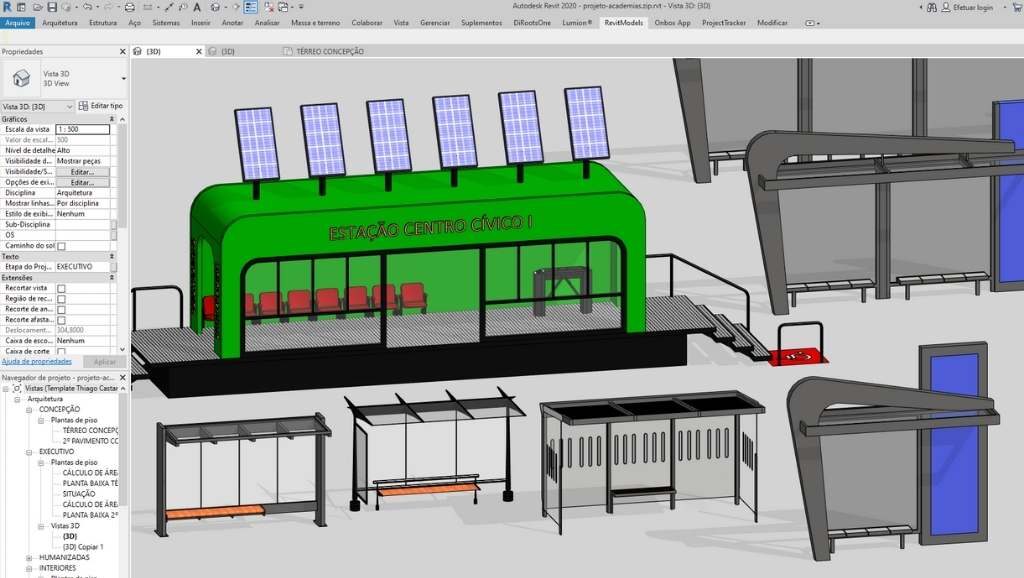Enable the Caminho do sol checkbox
1024x578 pixels.
point(61,246)
